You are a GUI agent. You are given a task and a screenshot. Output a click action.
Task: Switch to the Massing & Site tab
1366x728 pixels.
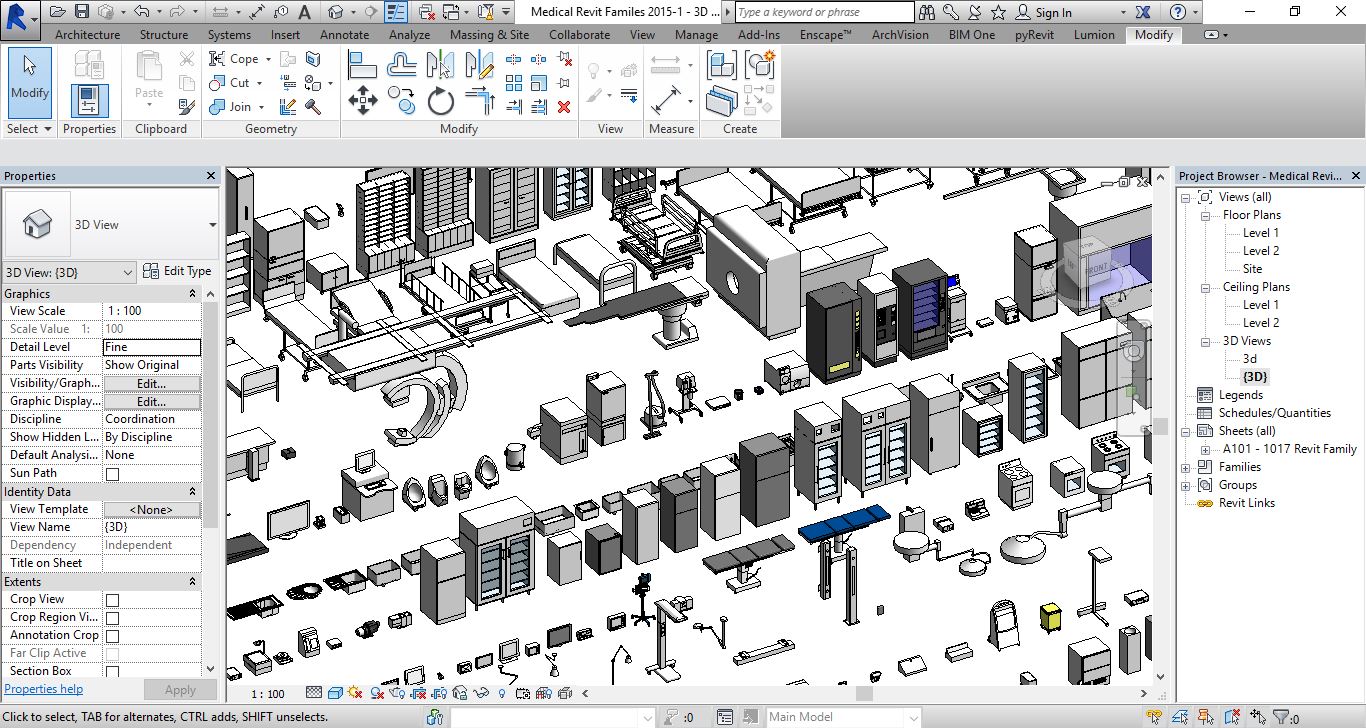(x=489, y=34)
